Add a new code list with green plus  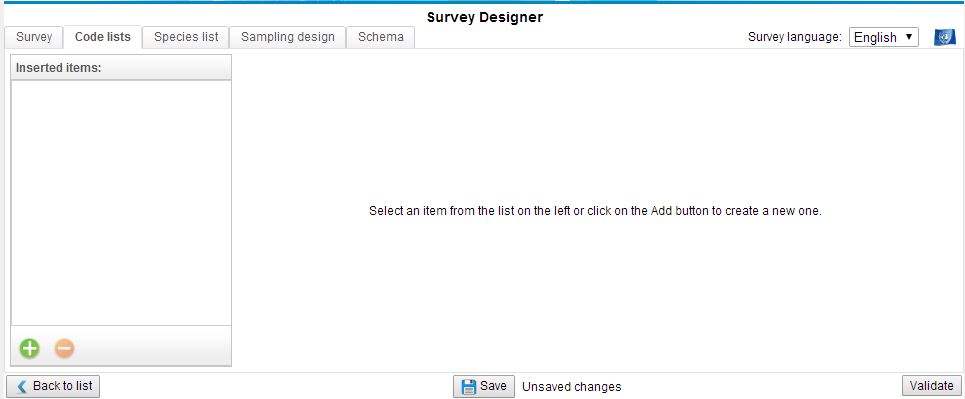[x=29, y=349]
